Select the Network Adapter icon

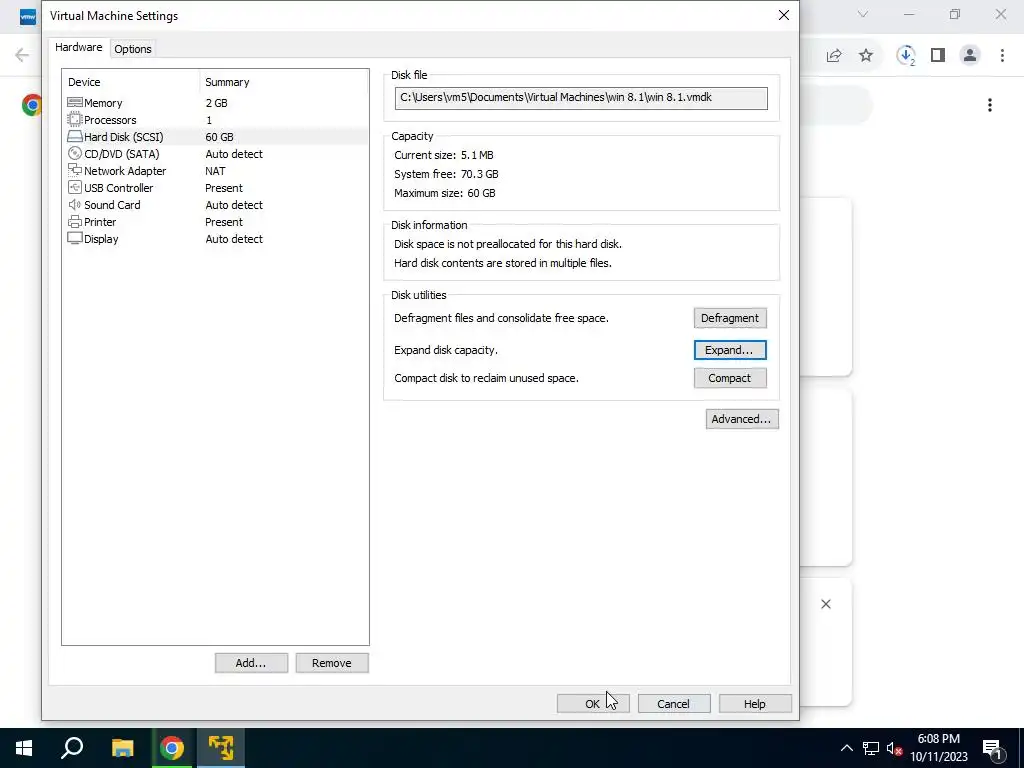pyautogui.click(x=74, y=170)
